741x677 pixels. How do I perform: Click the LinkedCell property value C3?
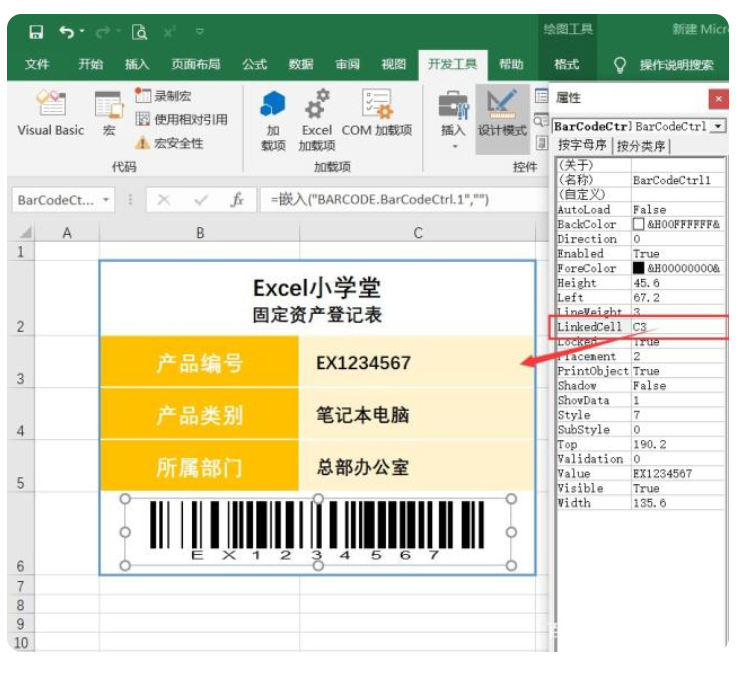678,326
